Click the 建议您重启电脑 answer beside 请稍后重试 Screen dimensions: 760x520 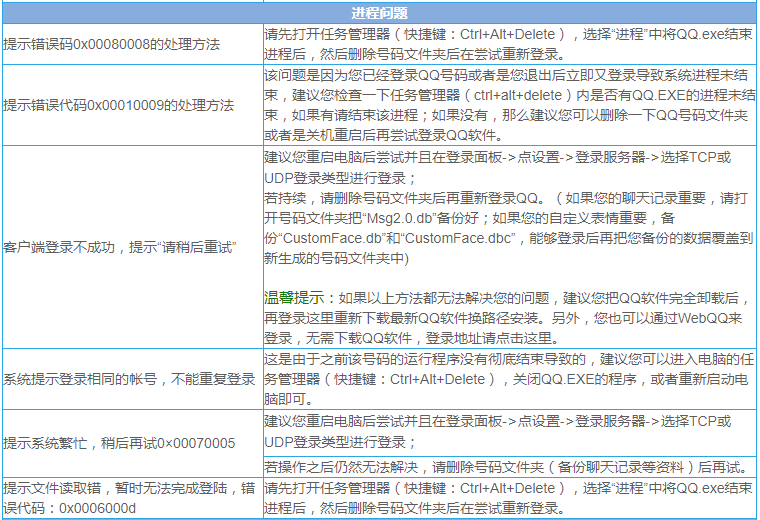coord(498,168)
